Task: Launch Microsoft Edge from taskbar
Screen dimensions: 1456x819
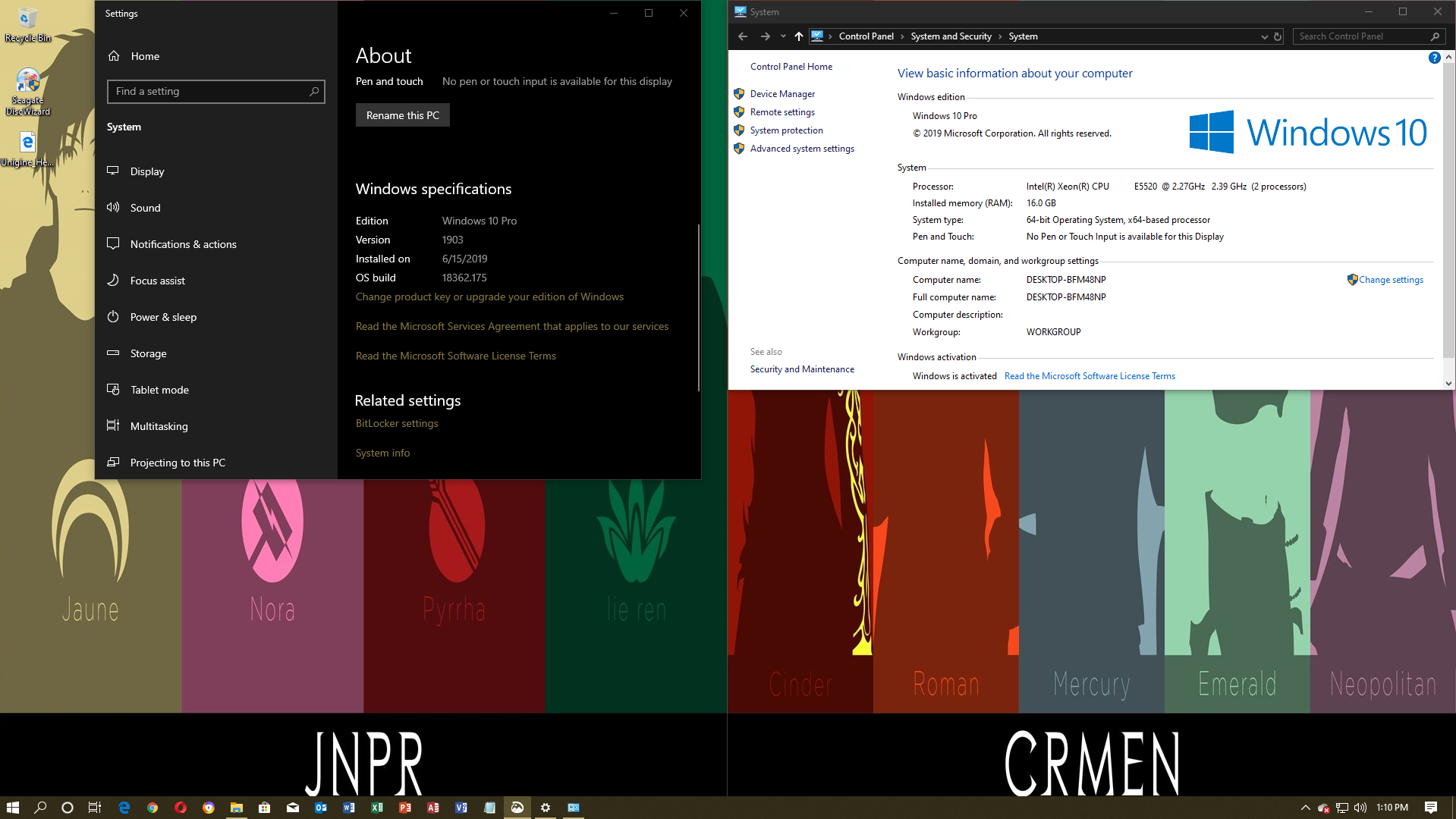Action: coord(124,808)
